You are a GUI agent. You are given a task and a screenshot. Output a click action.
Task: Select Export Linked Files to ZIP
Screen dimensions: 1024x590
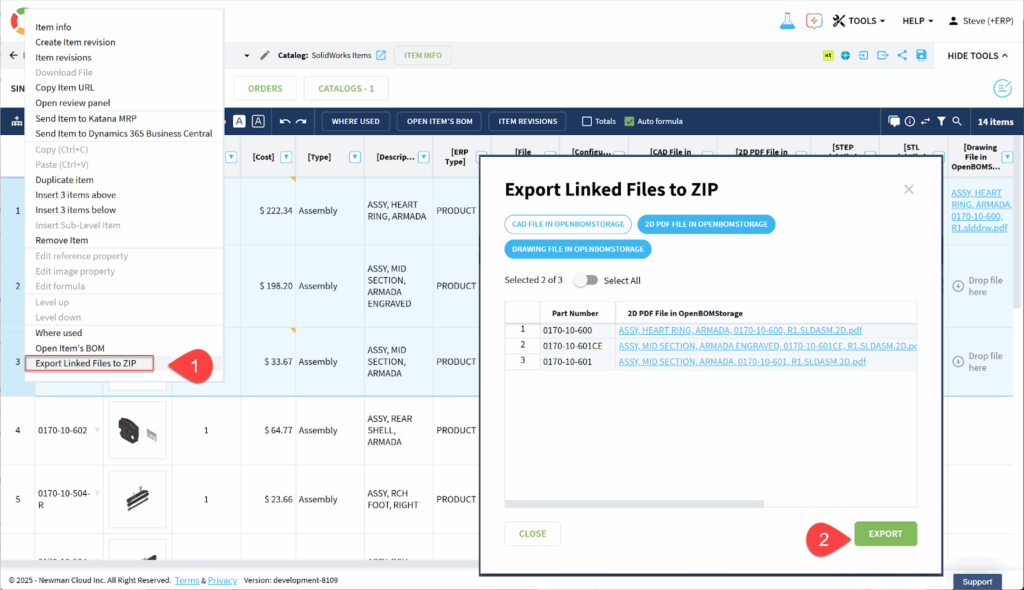pos(86,363)
